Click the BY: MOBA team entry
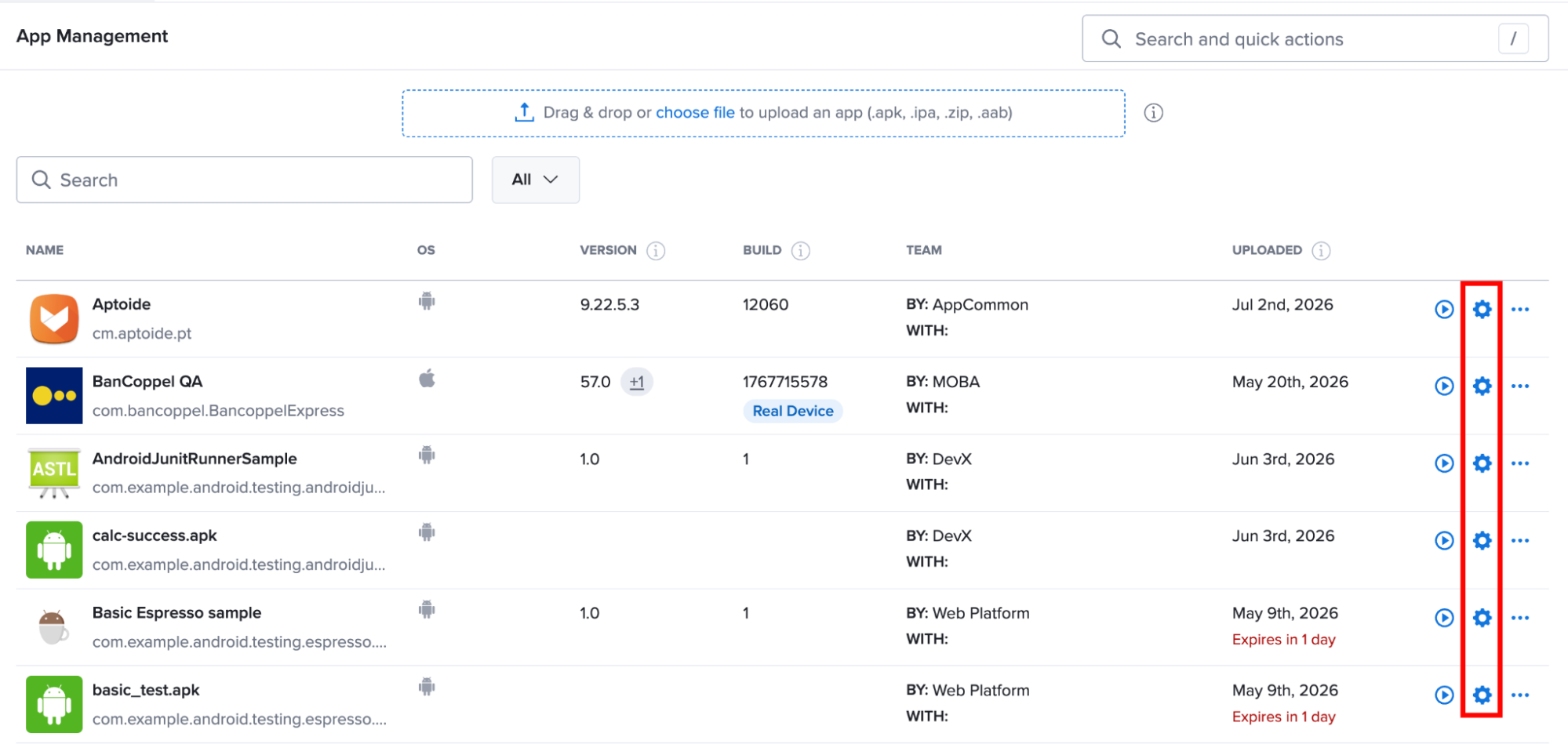Viewport: 1568px width, 744px height. (943, 382)
